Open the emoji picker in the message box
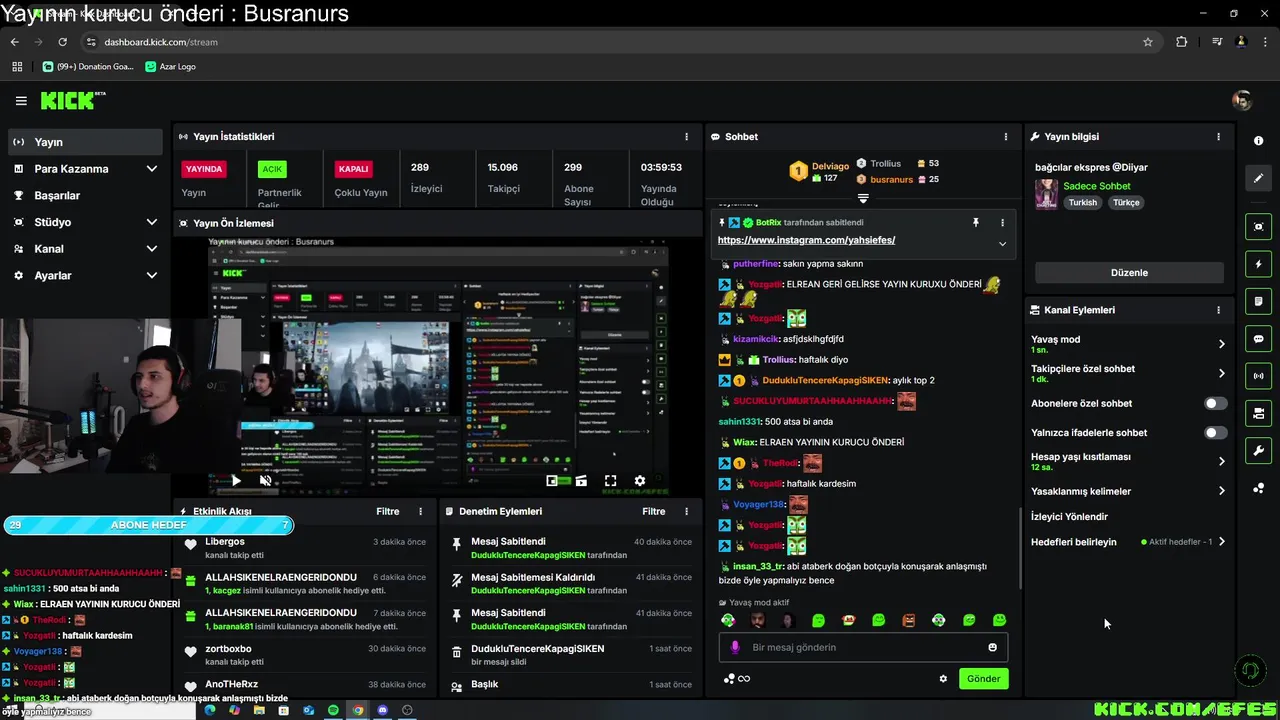 993,648
